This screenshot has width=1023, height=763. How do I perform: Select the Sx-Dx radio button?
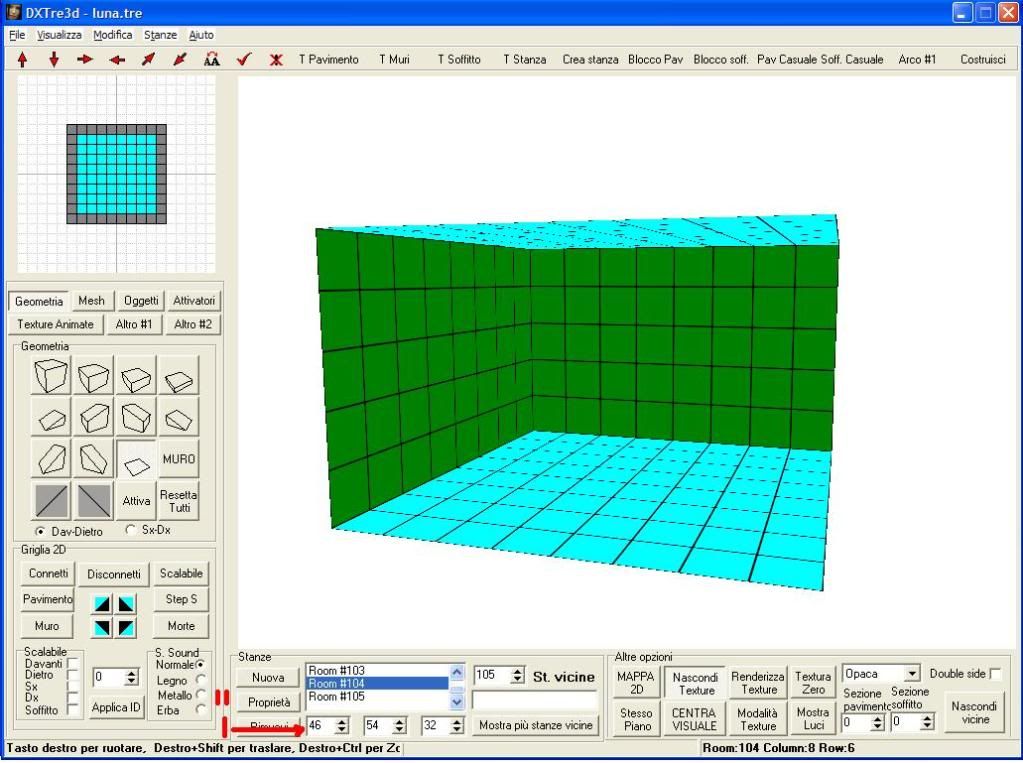pyautogui.click(x=130, y=531)
